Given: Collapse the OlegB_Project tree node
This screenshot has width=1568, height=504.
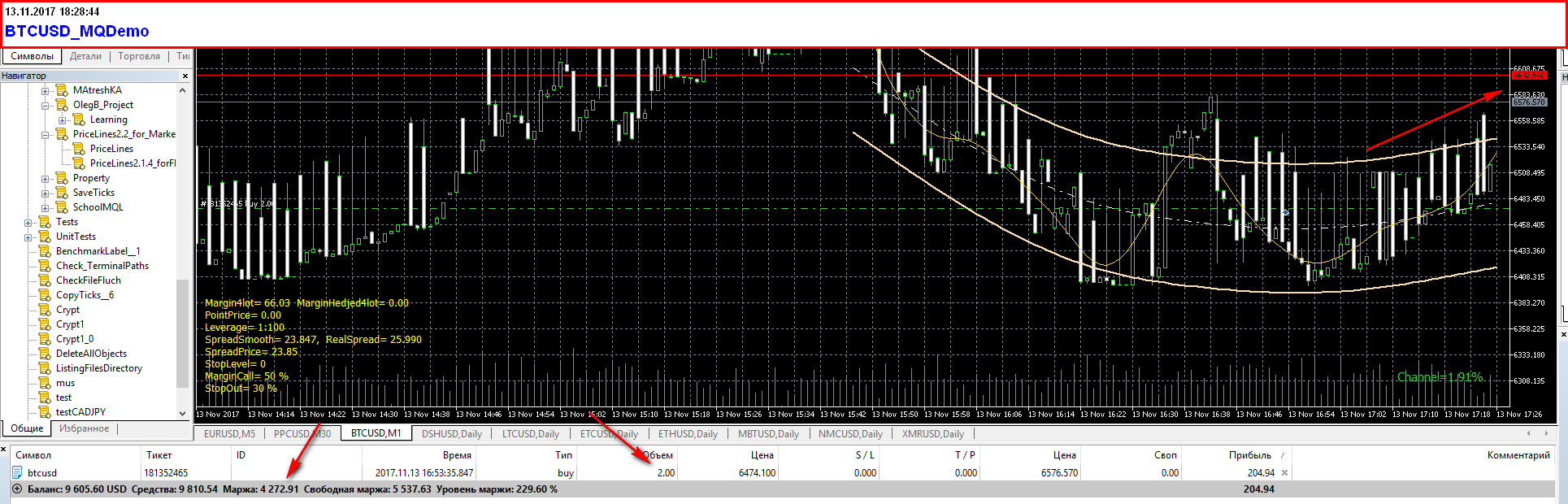Looking at the screenshot, I should point(46,105).
